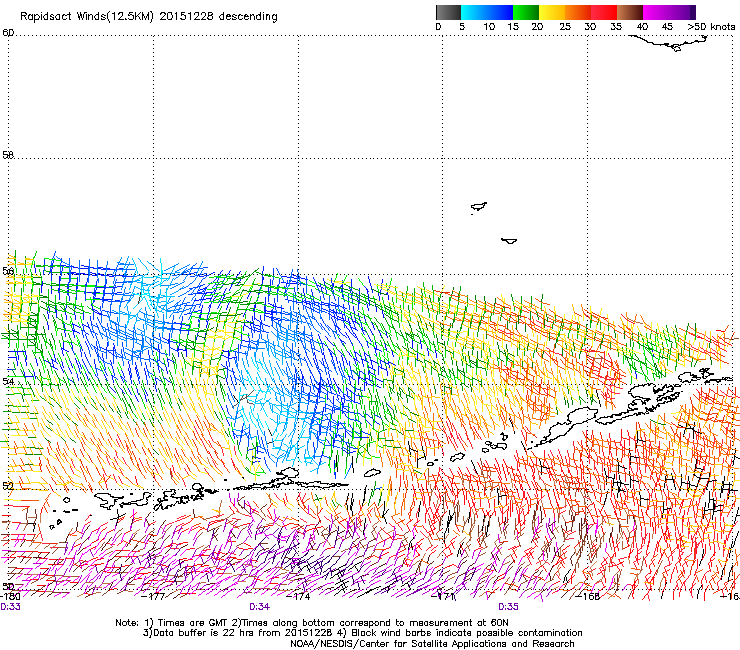Screen dimensions: 740x650
Task: Click the lower St. George island outline
Action: click(509, 241)
